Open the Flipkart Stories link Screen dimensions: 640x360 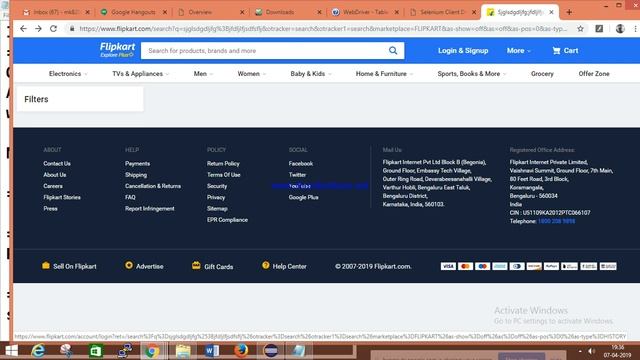point(62,197)
